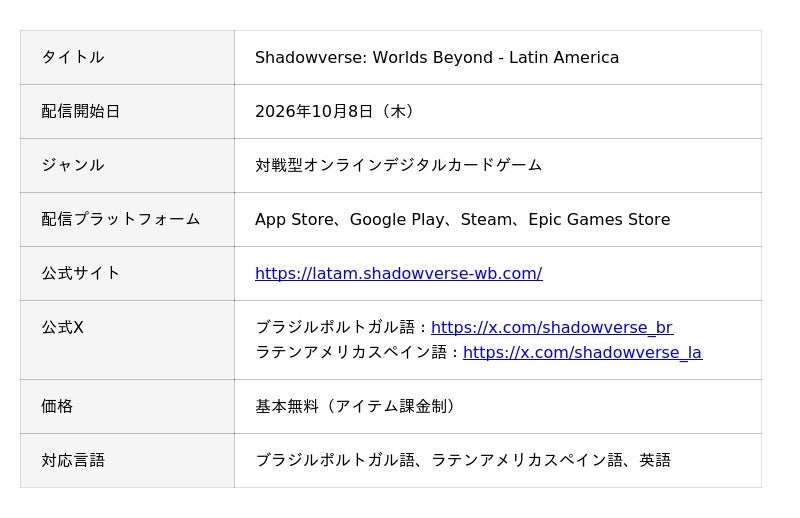Click the タイトル header cell
800x518 pixels.
pos(128,58)
